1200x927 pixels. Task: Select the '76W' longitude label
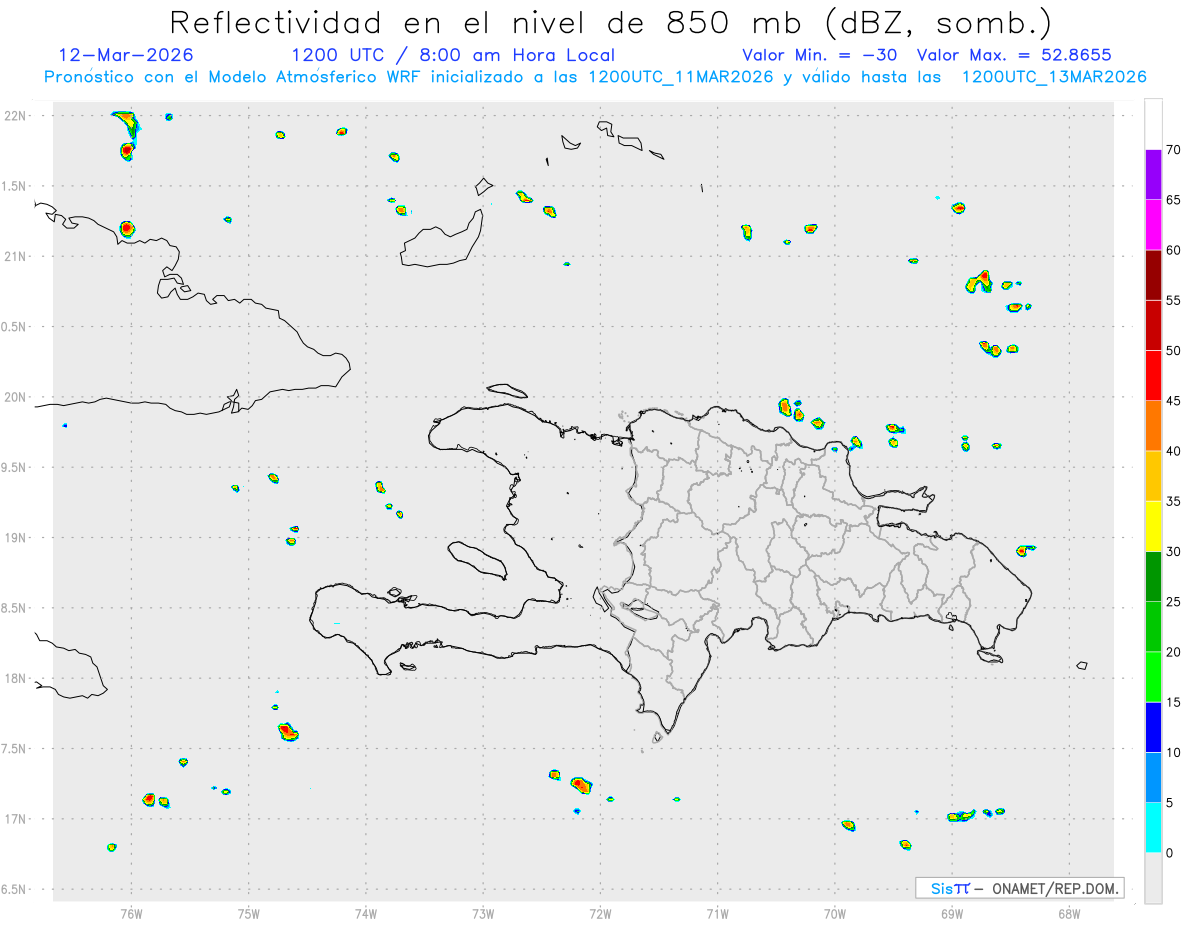pyautogui.click(x=131, y=914)
